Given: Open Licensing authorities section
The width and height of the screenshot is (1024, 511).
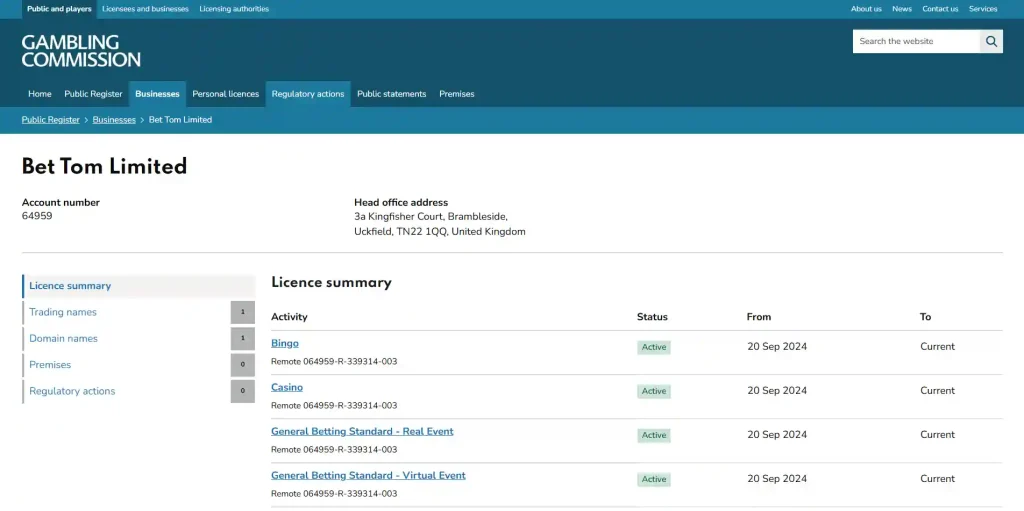Looking at the screenshot, I should click(x=234, y=9).
